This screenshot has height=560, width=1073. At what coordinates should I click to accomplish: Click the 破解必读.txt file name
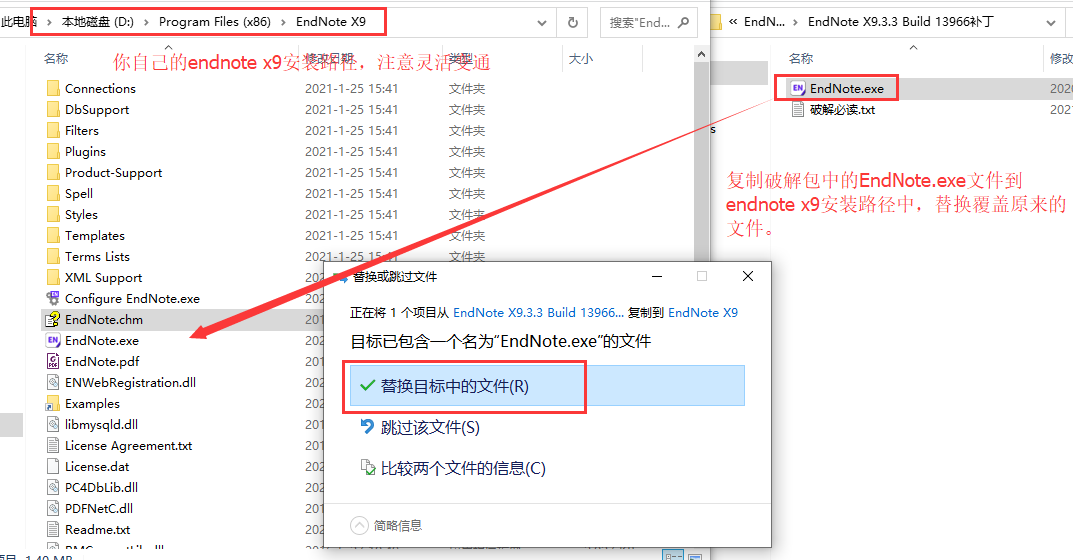tap(842, 110)
